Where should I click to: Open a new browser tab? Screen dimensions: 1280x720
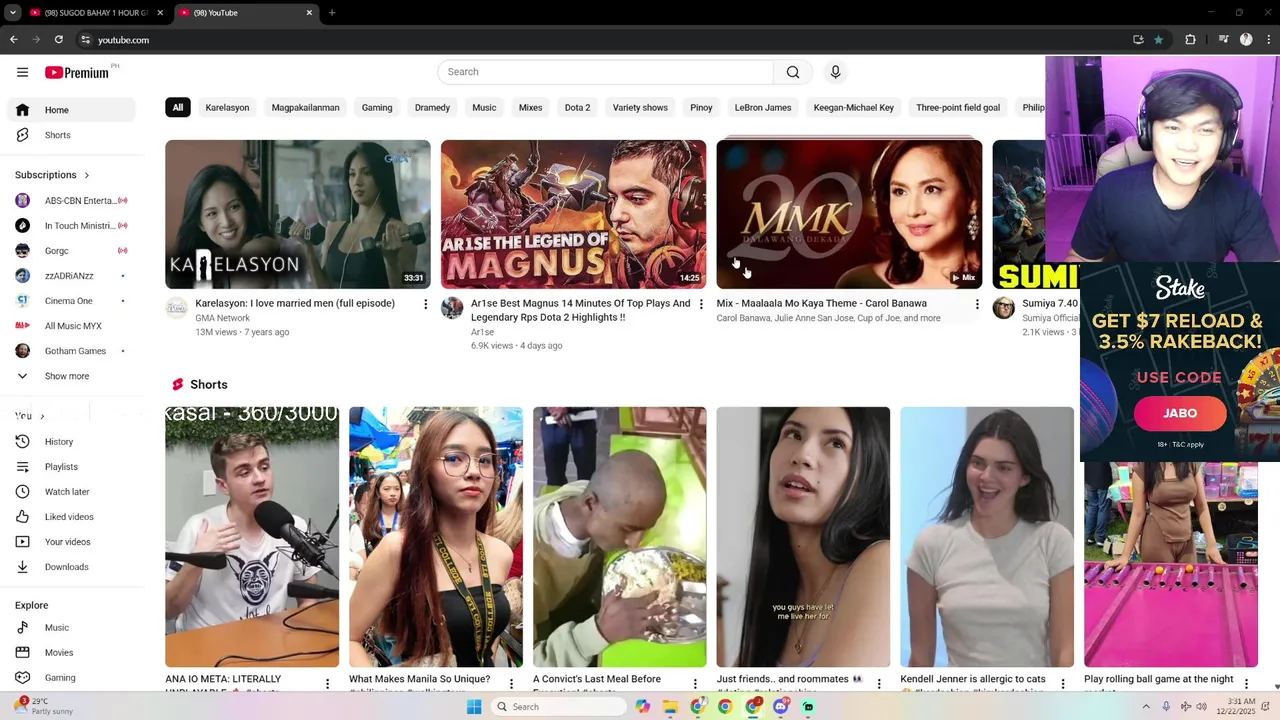pyautogui.click(x=332, y=13)
